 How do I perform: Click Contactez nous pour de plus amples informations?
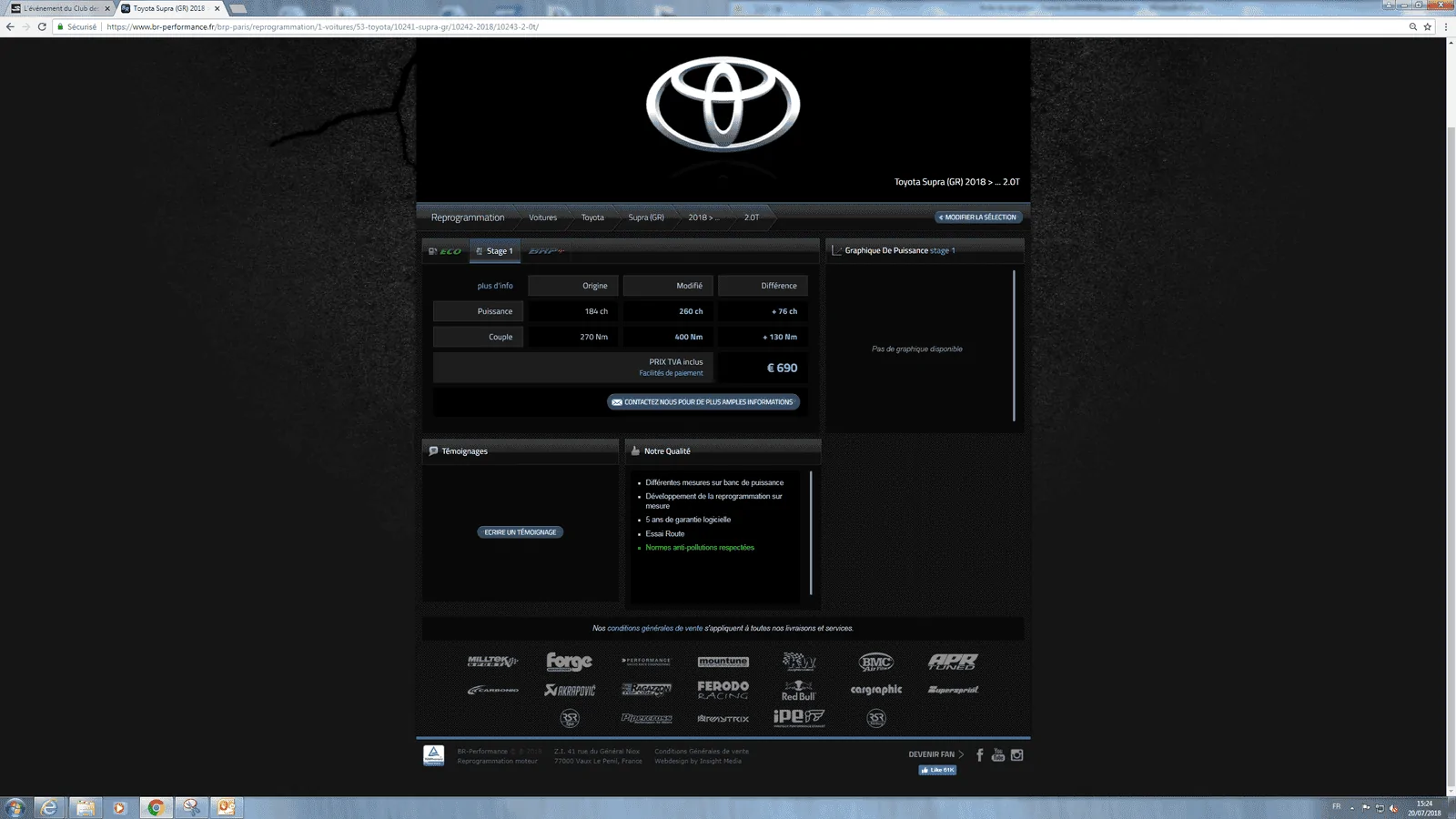(x=703, y=402)
